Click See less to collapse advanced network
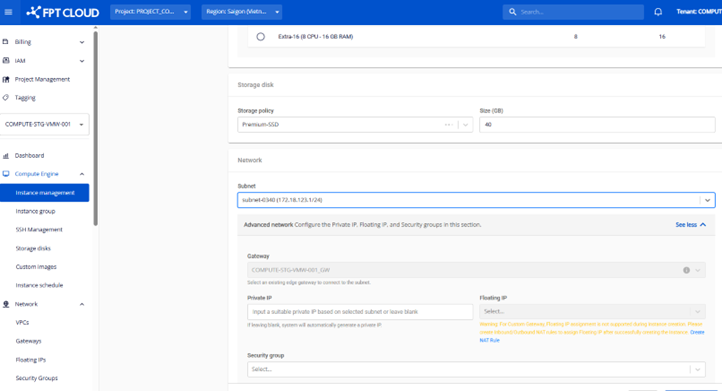Screen dimensions: 722x391 pyautogui.click(x=691, y=225)
